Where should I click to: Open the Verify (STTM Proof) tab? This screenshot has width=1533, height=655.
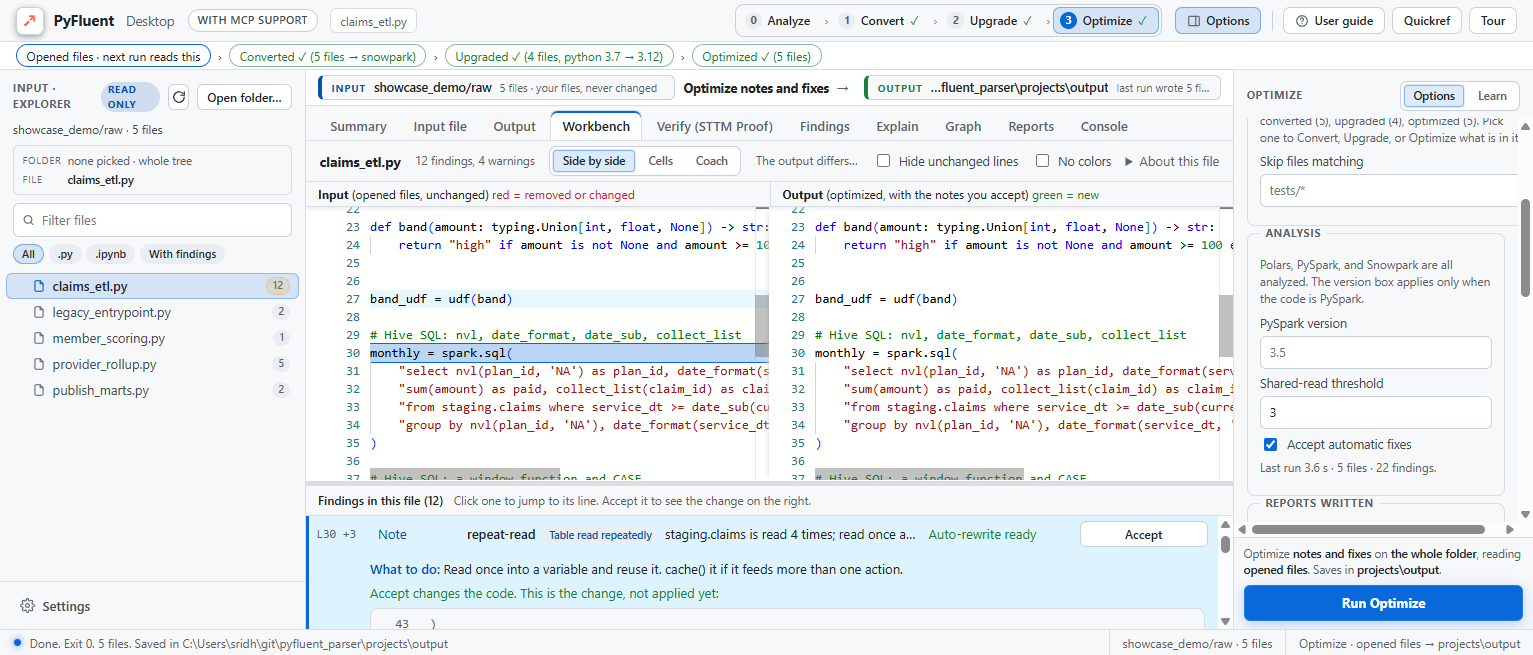[715, 126]
